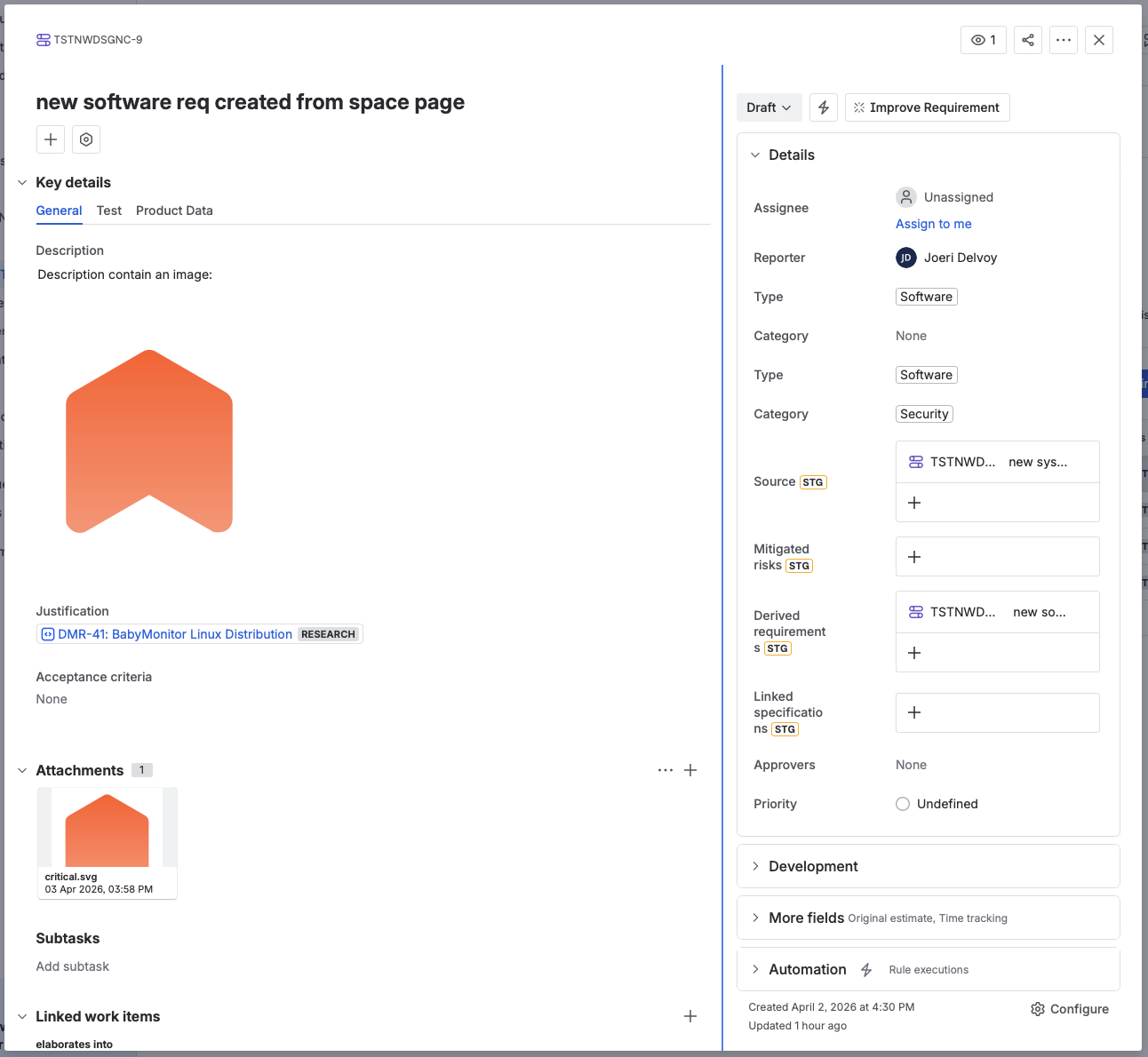Add a Mitigated risks link with plus
1148x1057 pixels.
click(914, 557)
